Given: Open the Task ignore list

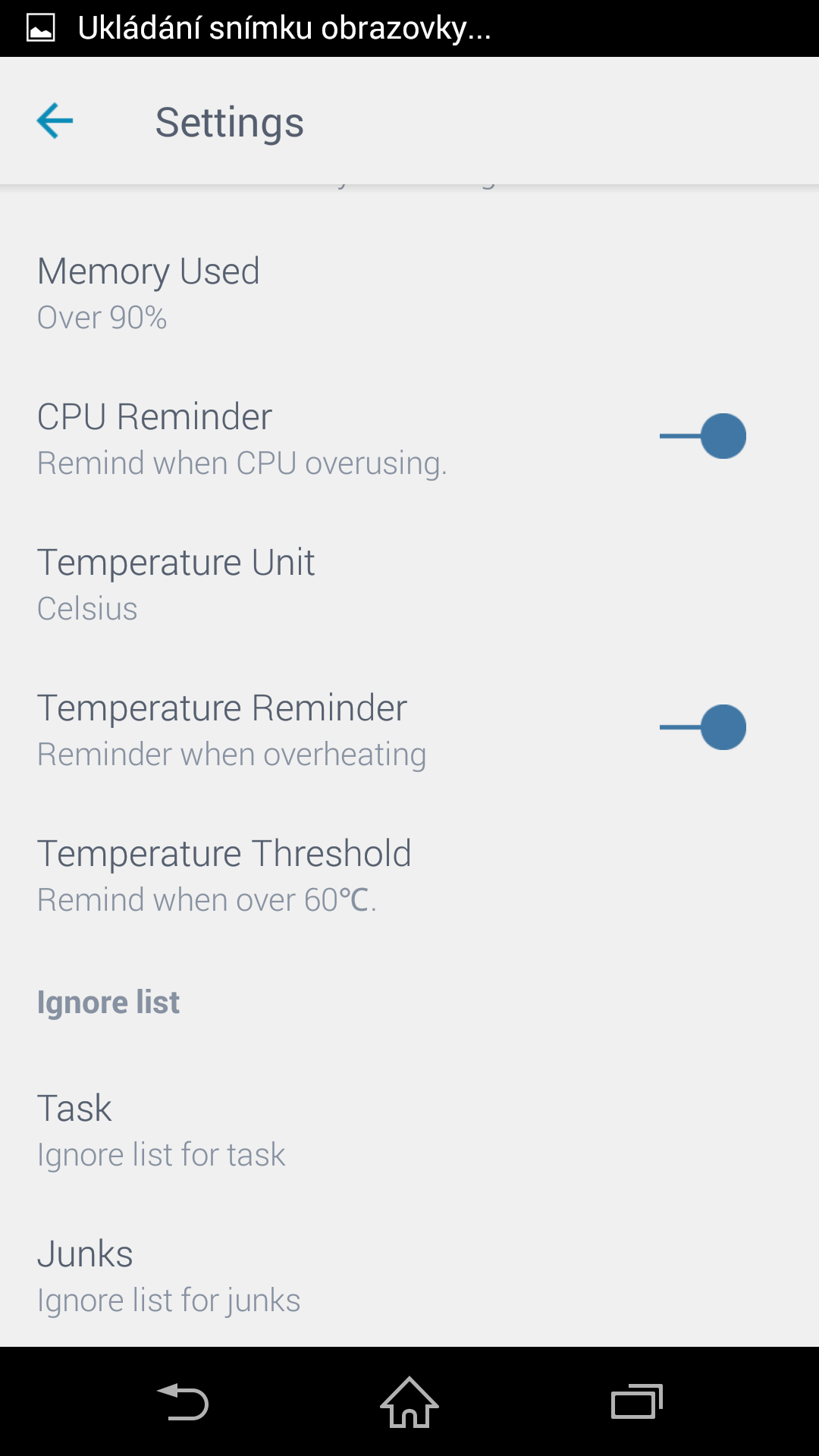Looking at the screenshot, I should click(x=409, y=1131).
